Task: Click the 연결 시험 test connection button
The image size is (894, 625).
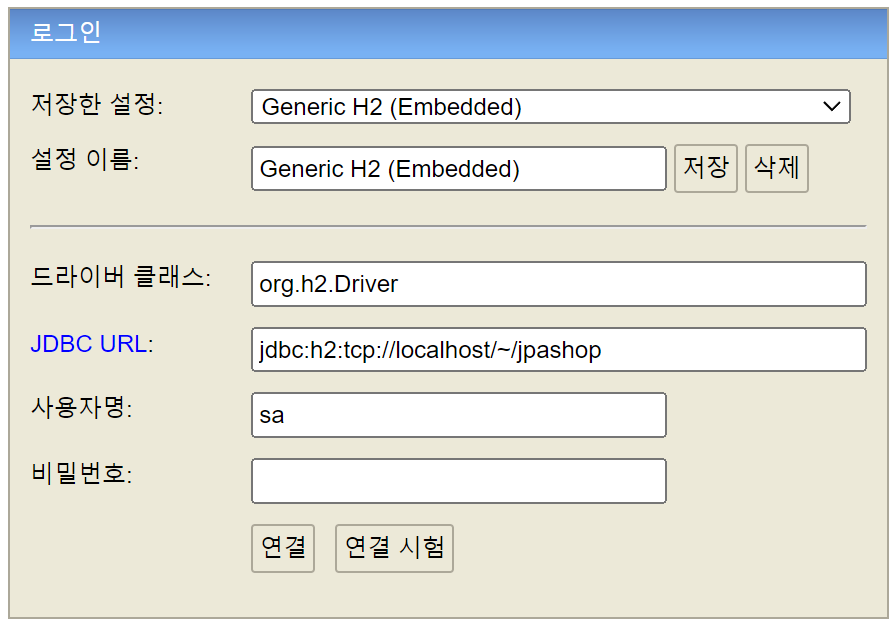Action: tap(394, 548)
